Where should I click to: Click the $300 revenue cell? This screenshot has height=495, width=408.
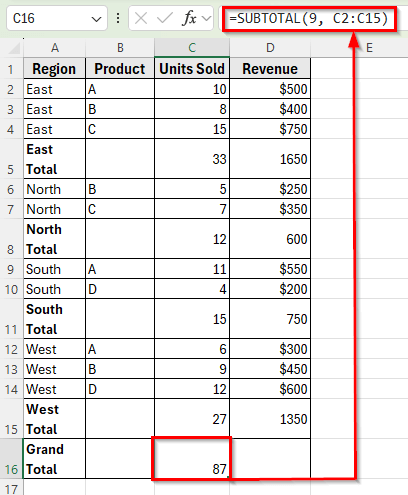click(270, 349)
